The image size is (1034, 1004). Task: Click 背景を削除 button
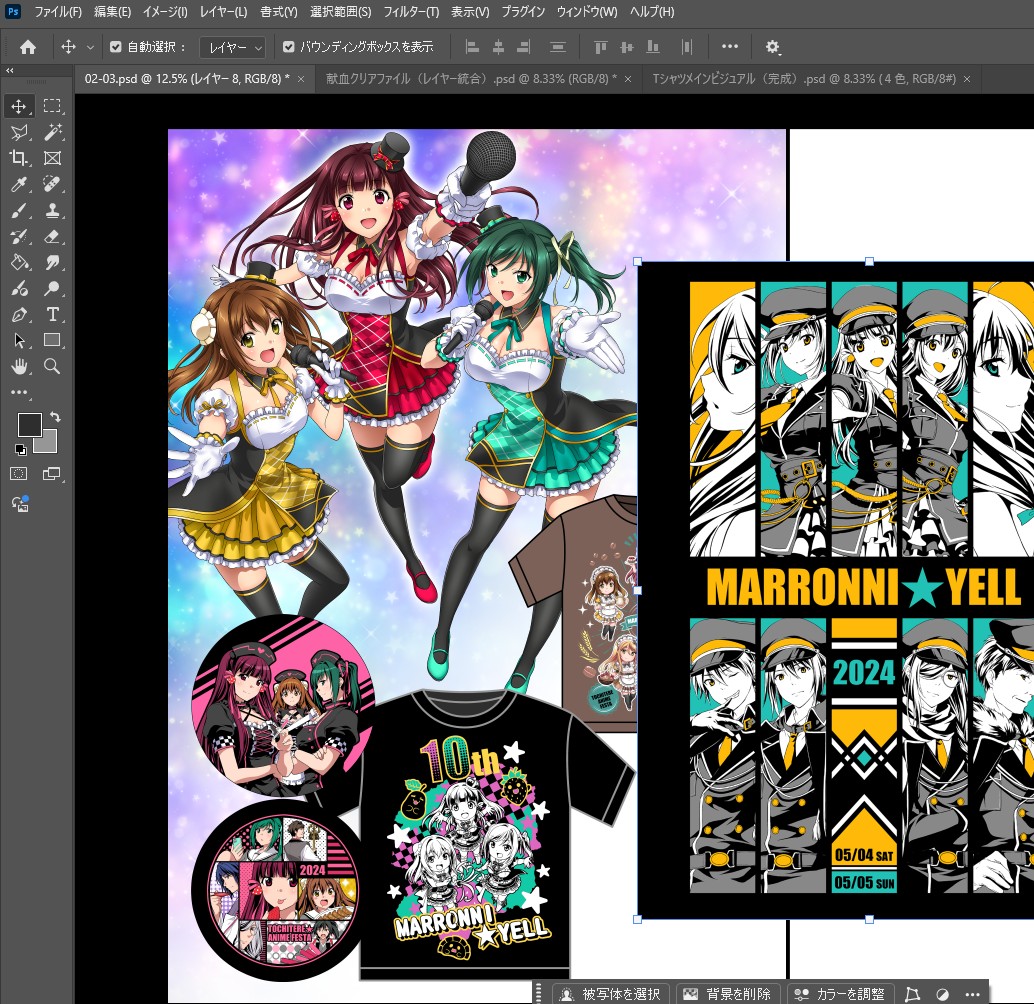point(727,993)
